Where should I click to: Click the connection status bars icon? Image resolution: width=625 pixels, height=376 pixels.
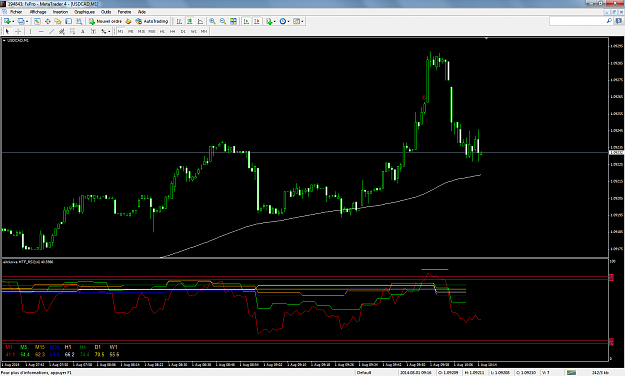click(x=571, y=372)
